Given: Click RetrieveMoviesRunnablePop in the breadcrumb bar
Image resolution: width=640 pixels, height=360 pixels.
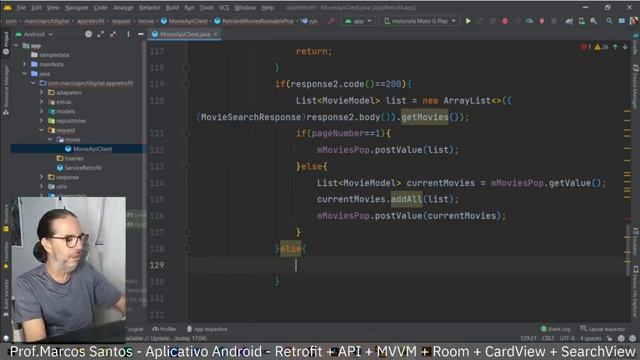Looking at the screenshot, I should click(x=258, y=21).
